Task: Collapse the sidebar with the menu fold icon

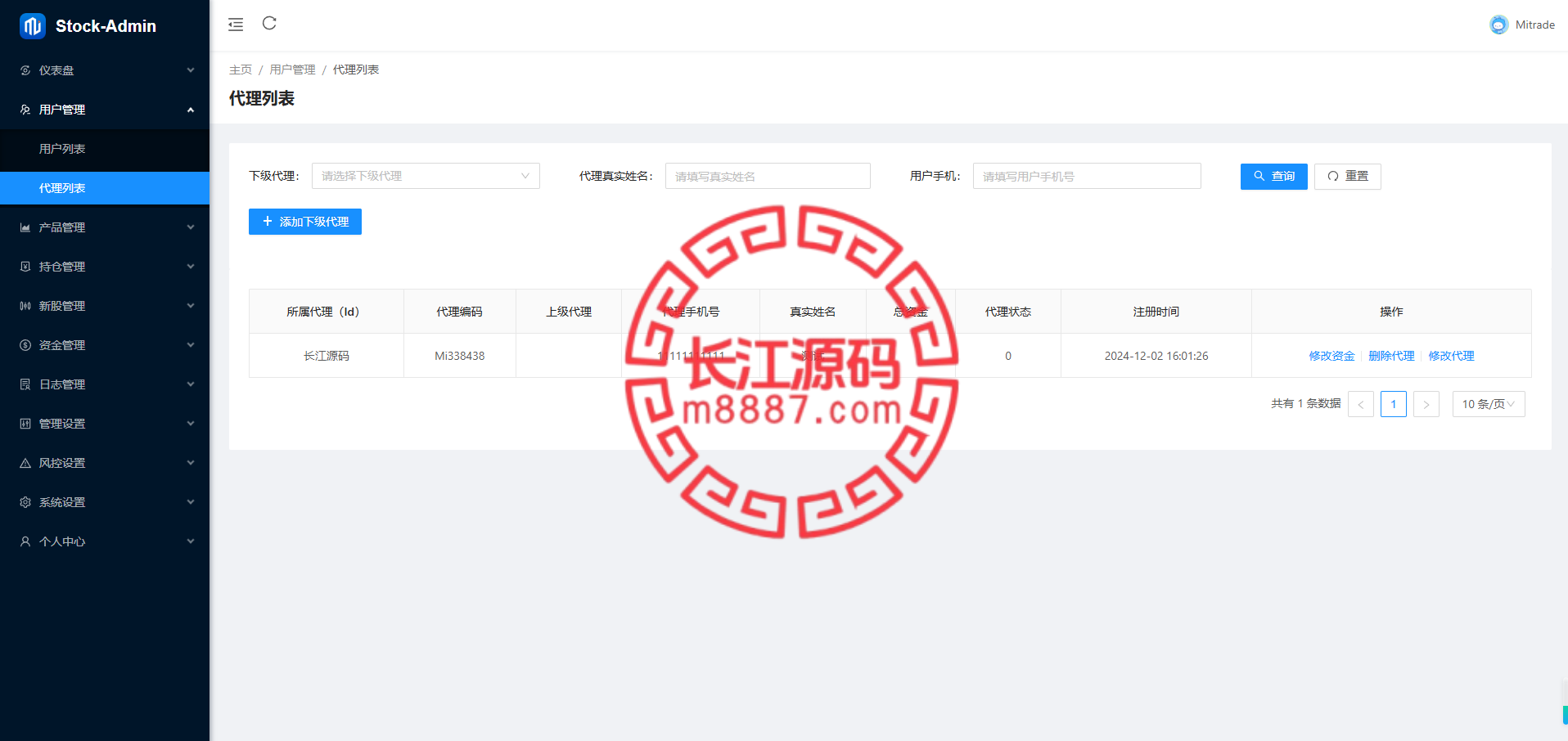Action: pos(236,25)
